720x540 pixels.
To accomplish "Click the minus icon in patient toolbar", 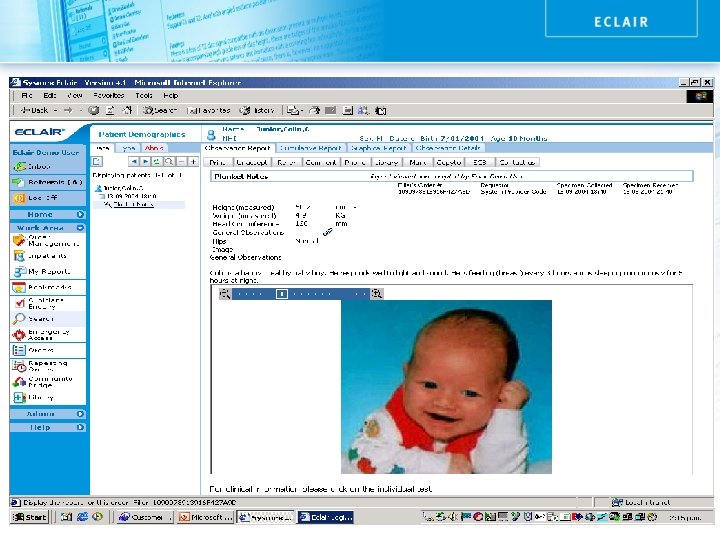I will pos(181,162).
